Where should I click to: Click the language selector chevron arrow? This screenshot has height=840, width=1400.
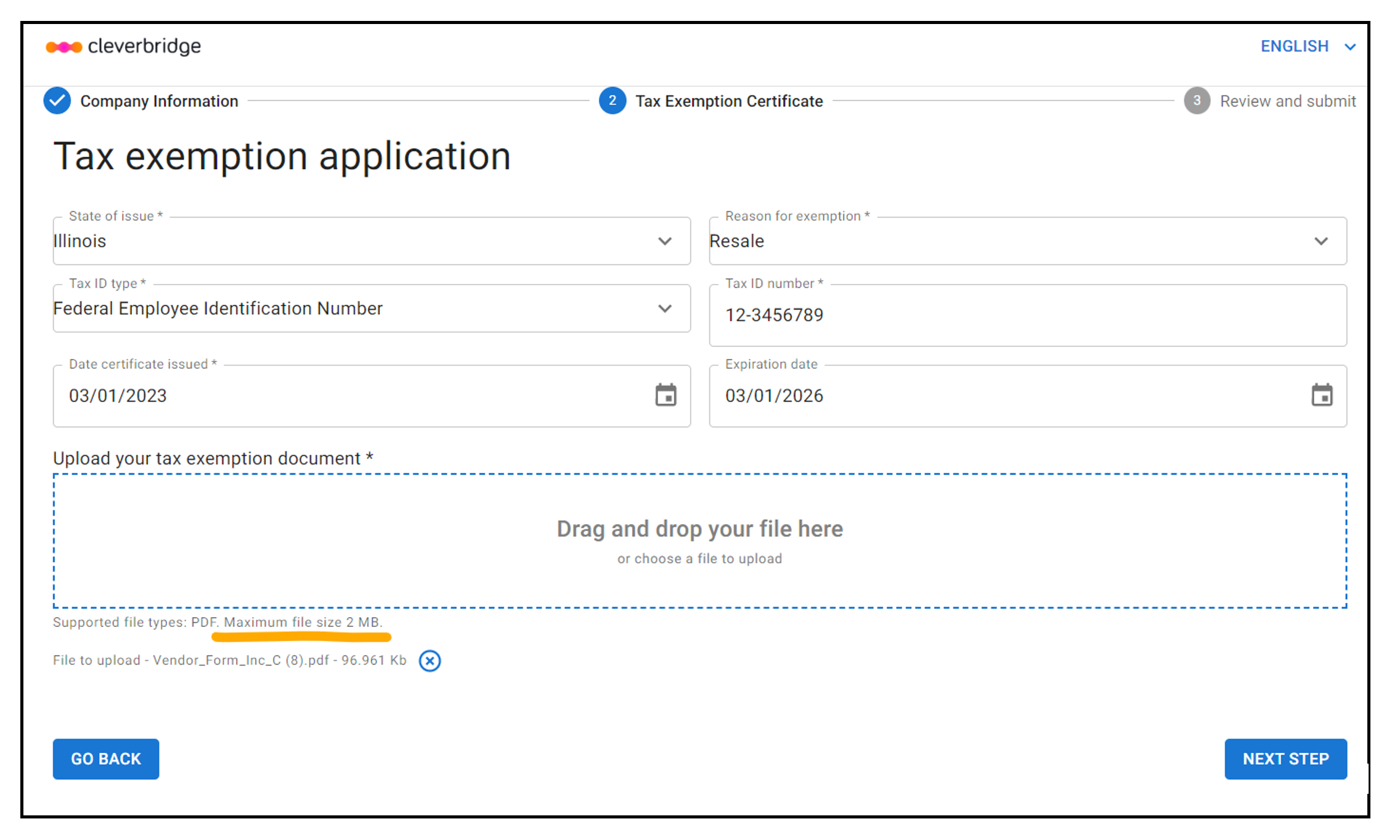click(x=1350, y=46)
